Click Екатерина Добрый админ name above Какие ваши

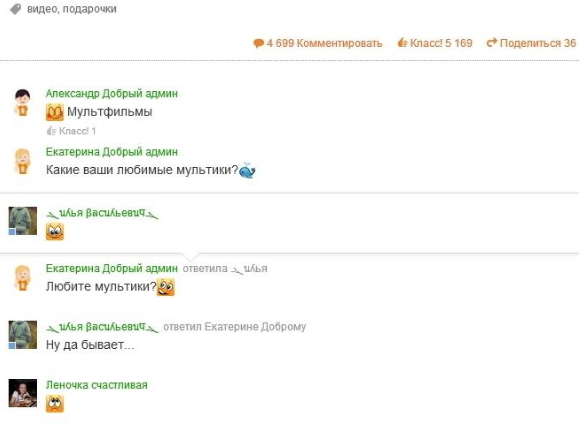coord(112,152)
